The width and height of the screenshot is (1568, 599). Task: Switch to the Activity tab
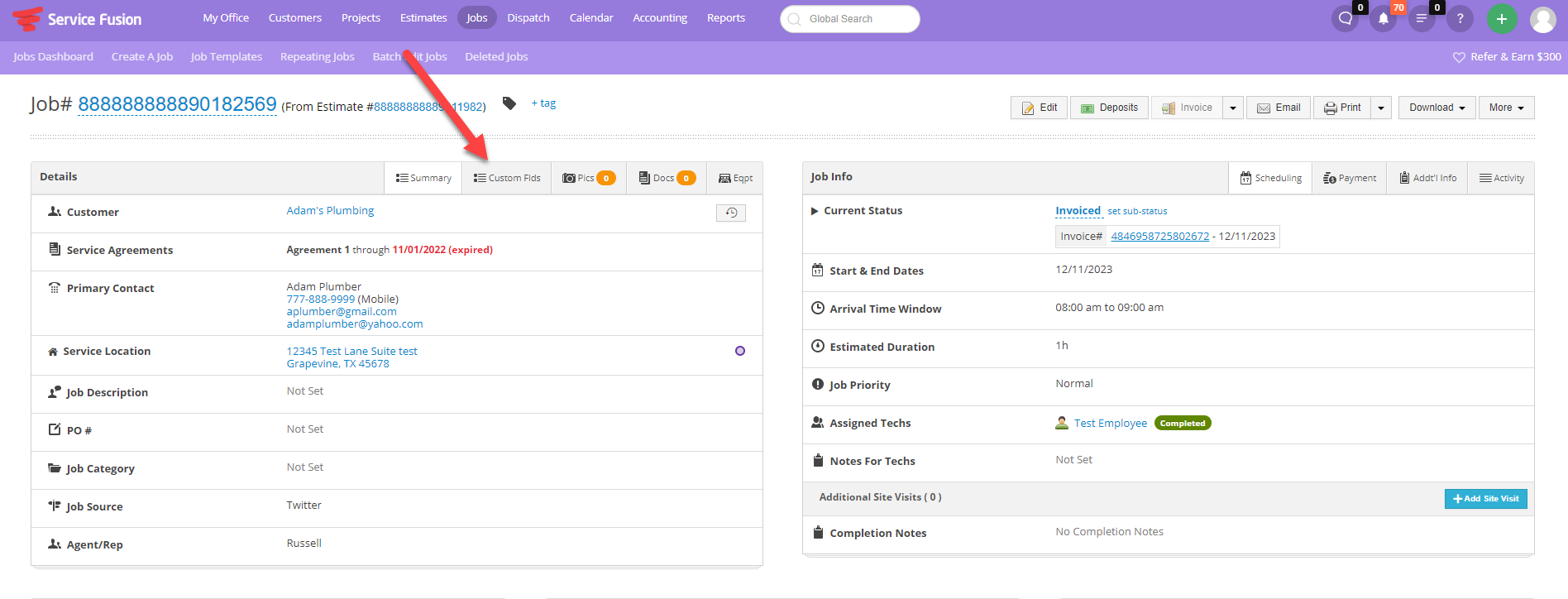tap(1502, 178)
